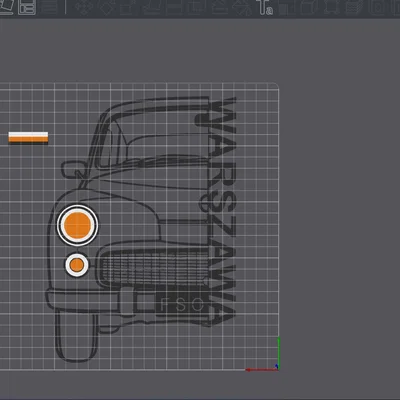Open the Mesh Boolean tool

tap(197, 7)
